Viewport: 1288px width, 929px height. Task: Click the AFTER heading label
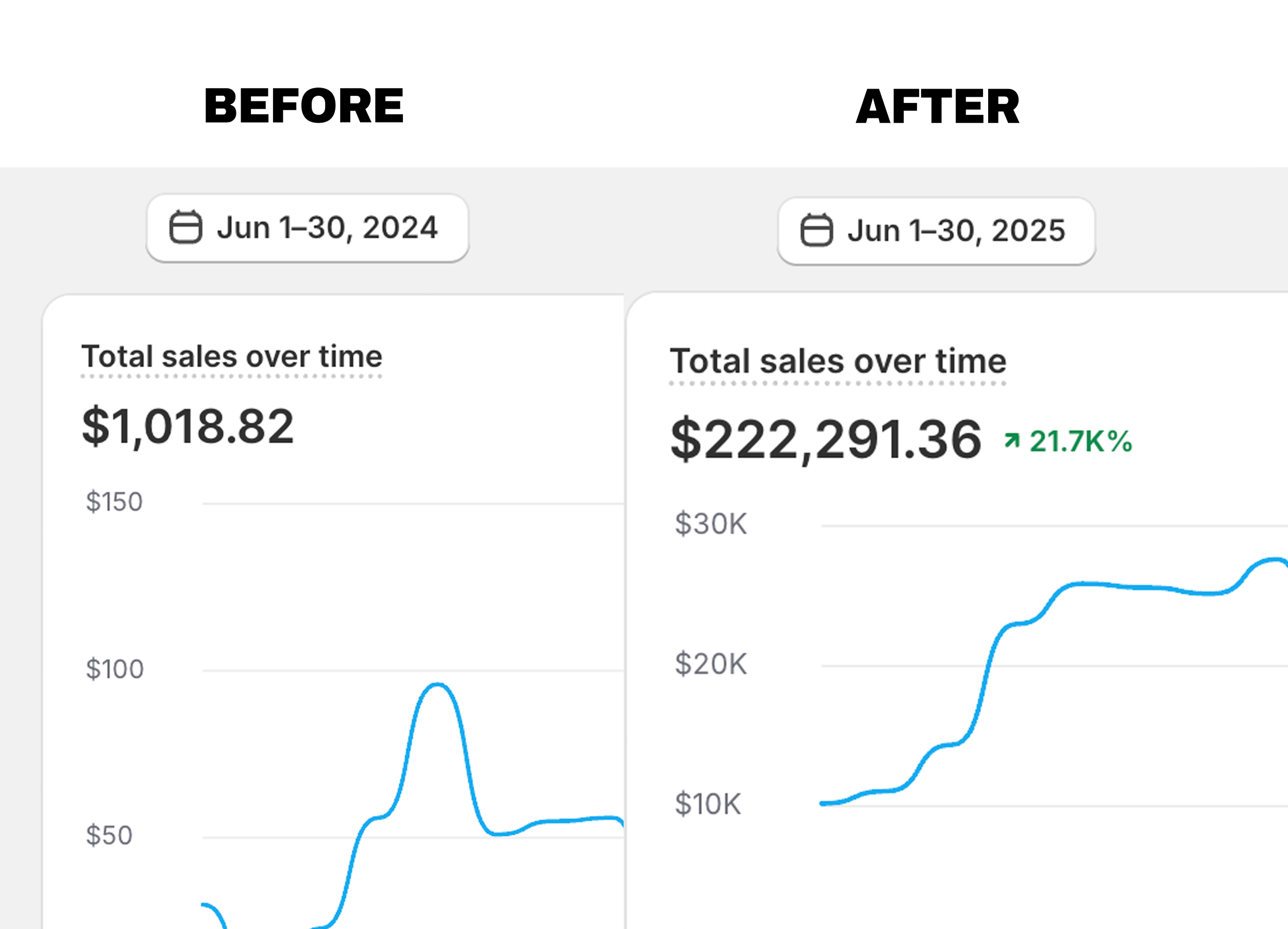pyautogui.click(x=938, y=107)
